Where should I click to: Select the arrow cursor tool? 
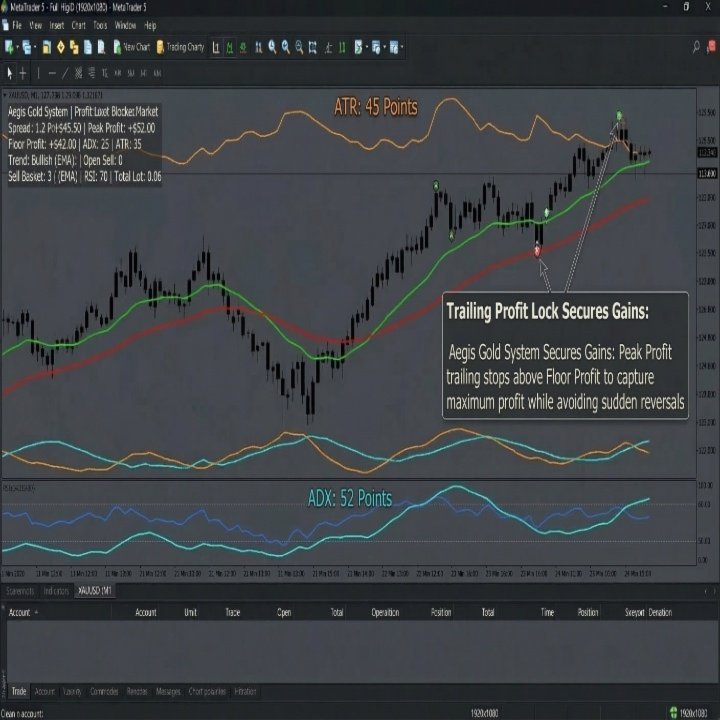click(x=10, y=73)
